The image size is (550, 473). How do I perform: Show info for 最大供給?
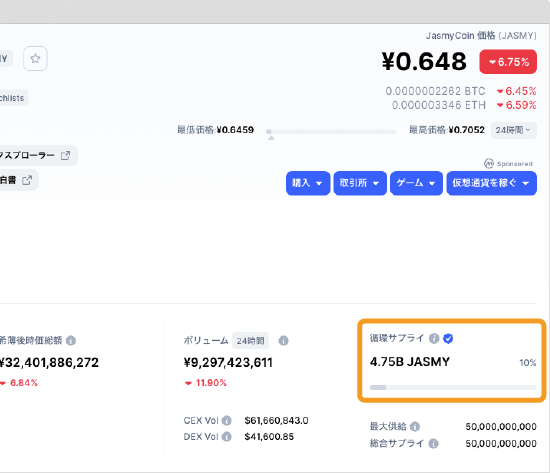[415, 426]
